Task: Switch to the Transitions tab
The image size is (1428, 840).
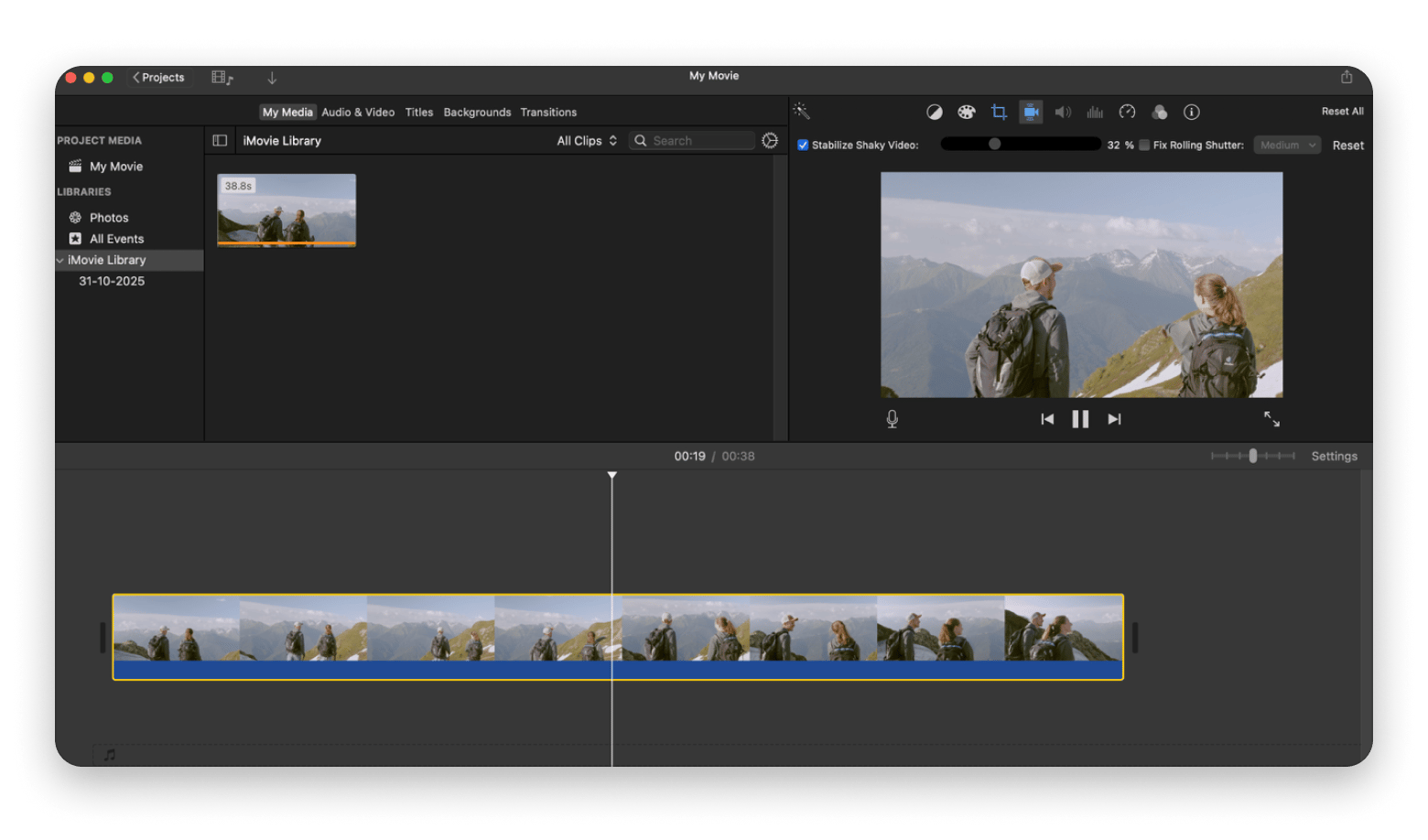Action: coord(548,112)
